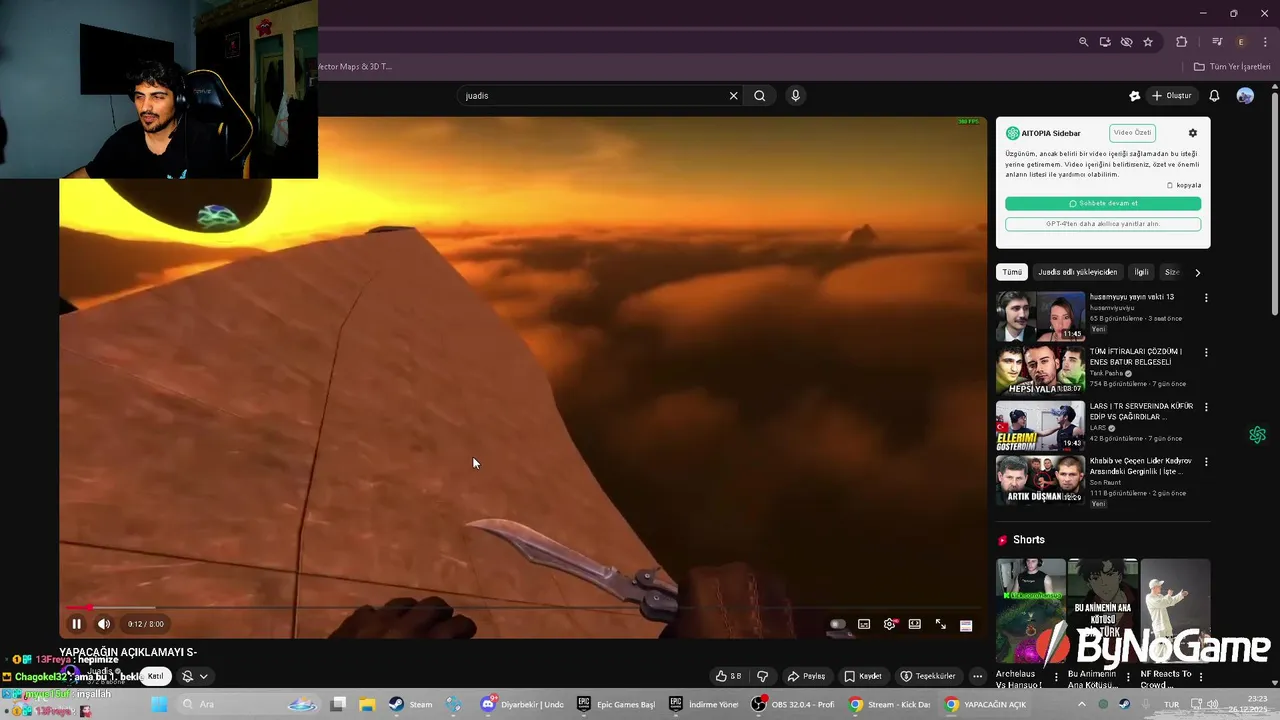Open the 'Khabib ve Çeçen Lider Kadyrov' video

pyautogui.click(x=1140, y=466)
